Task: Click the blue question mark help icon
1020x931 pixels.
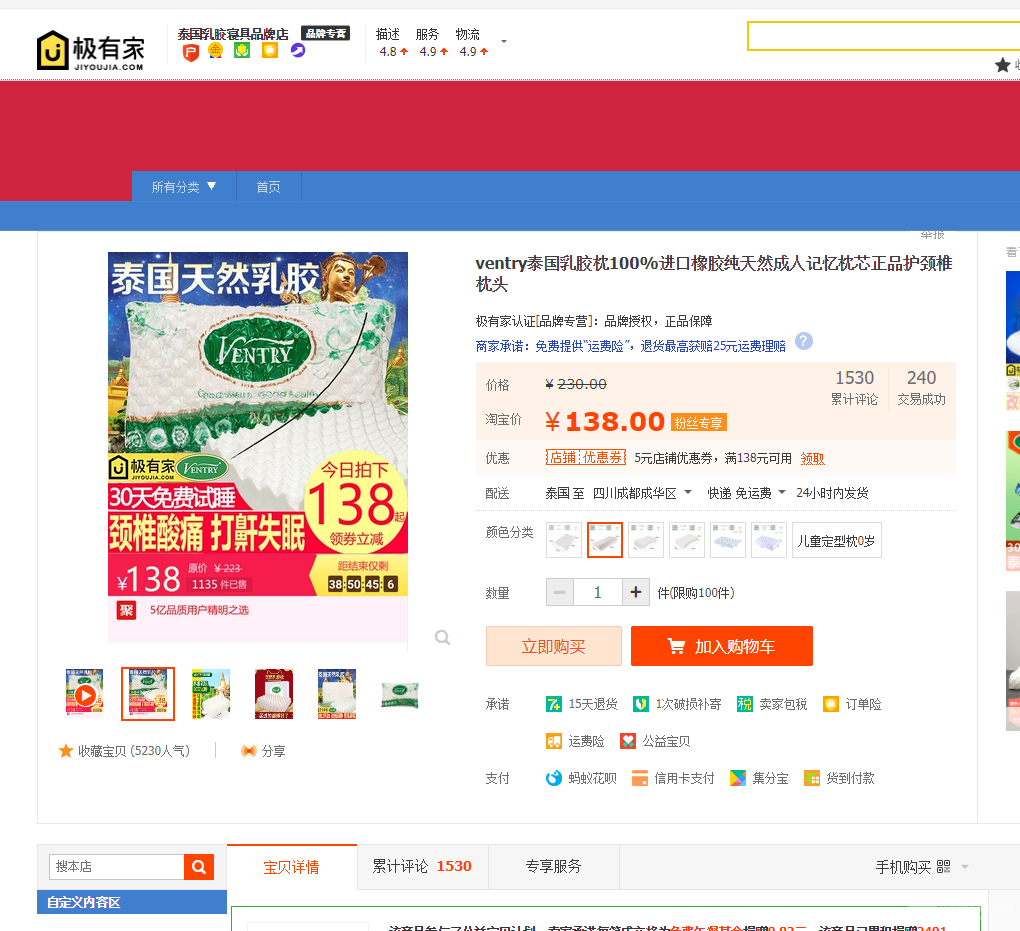Action: point(804,341)
